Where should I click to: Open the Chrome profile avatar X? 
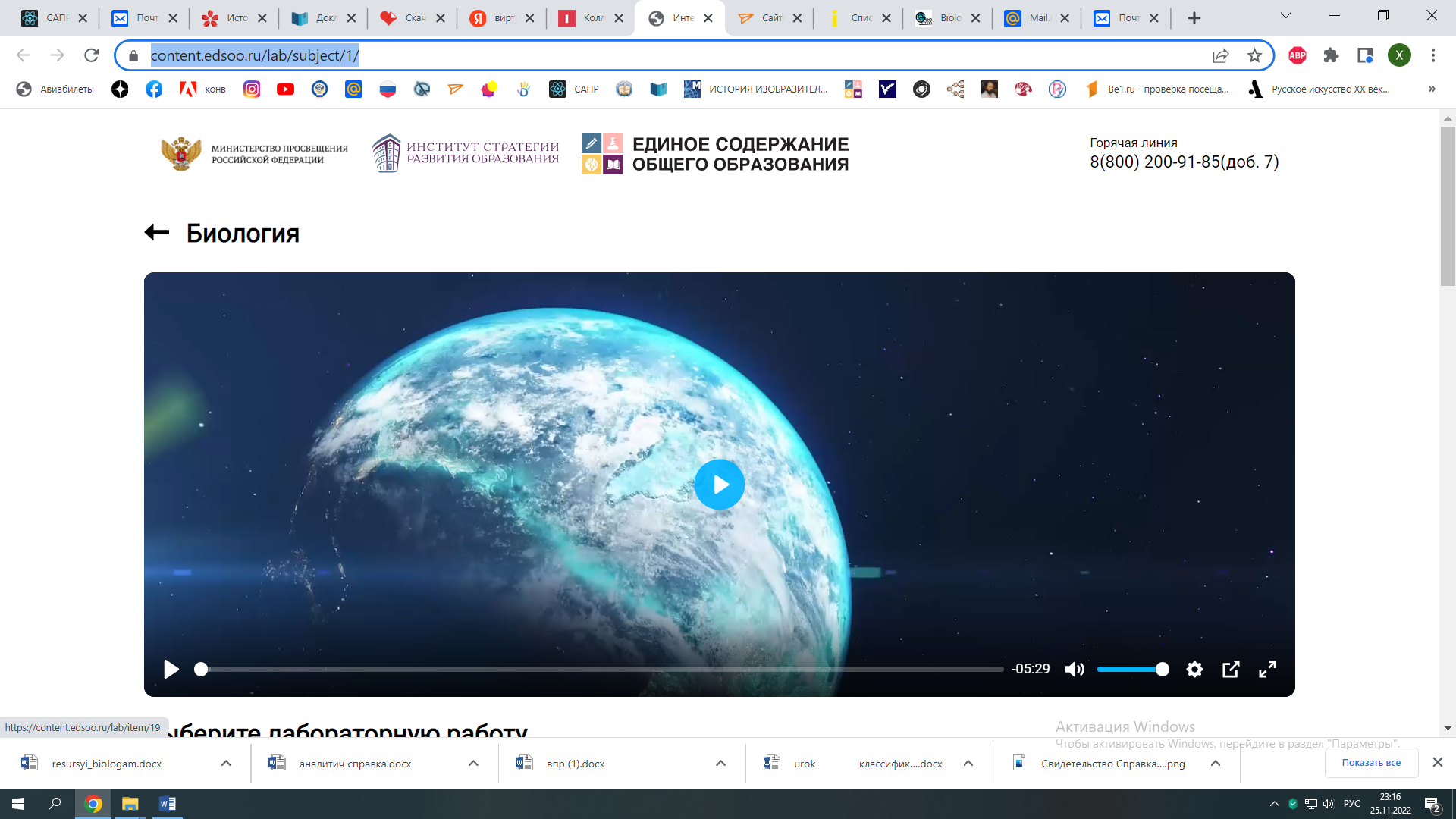click(x=1399, y=55)
